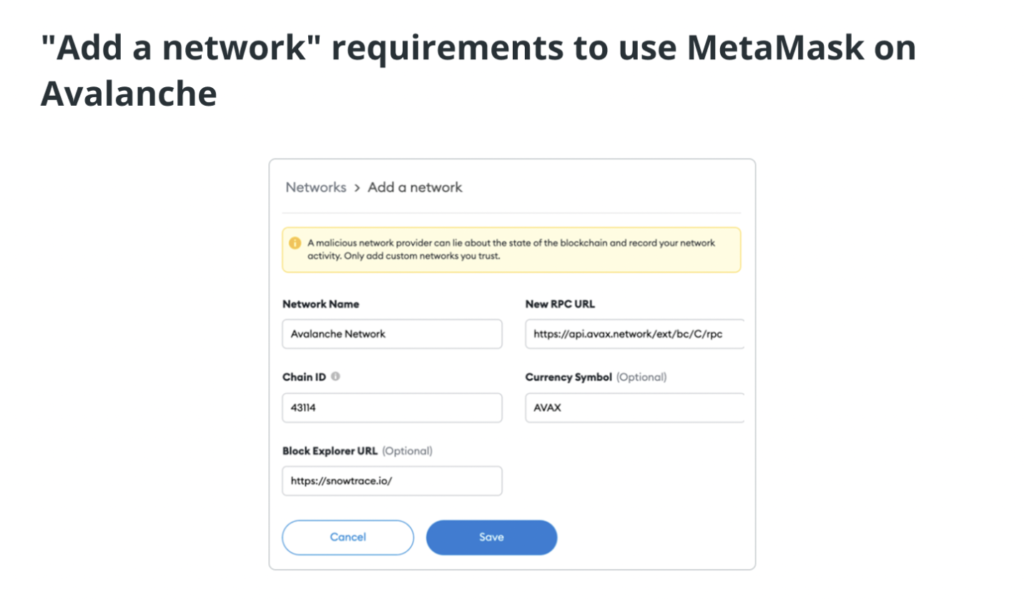Click '(Optional)' text beside Currency Symbol
This screenshot has height=599, width=1024.
click(x=641, y=377)
